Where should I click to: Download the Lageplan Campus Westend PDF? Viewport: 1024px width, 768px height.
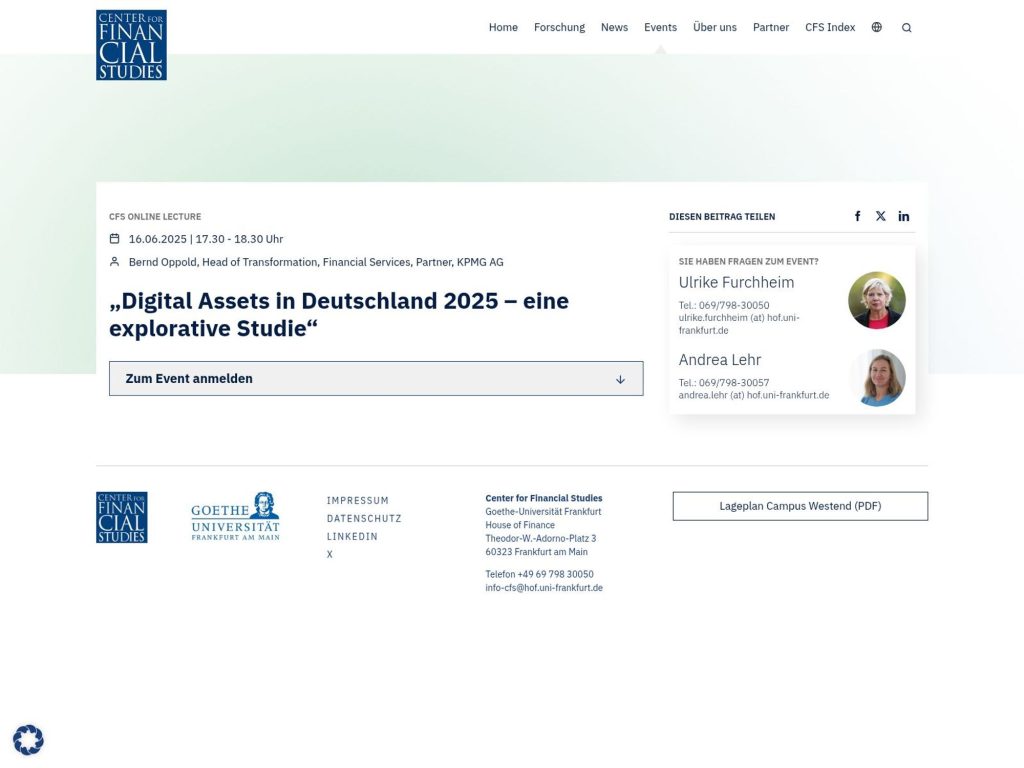(800, 506)
